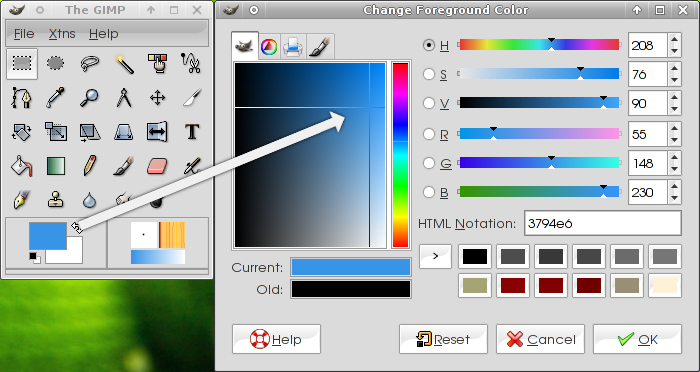Viewport: 700px width, 372px height.
Task: Select the Select by Color tool
Action: coord(158,64)
